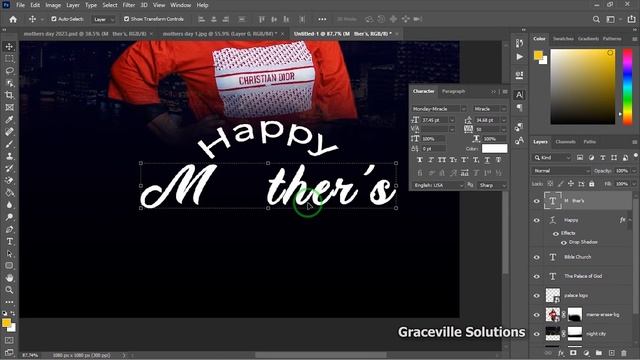
Task: Open the Window menu
Action: coord(180,5)
